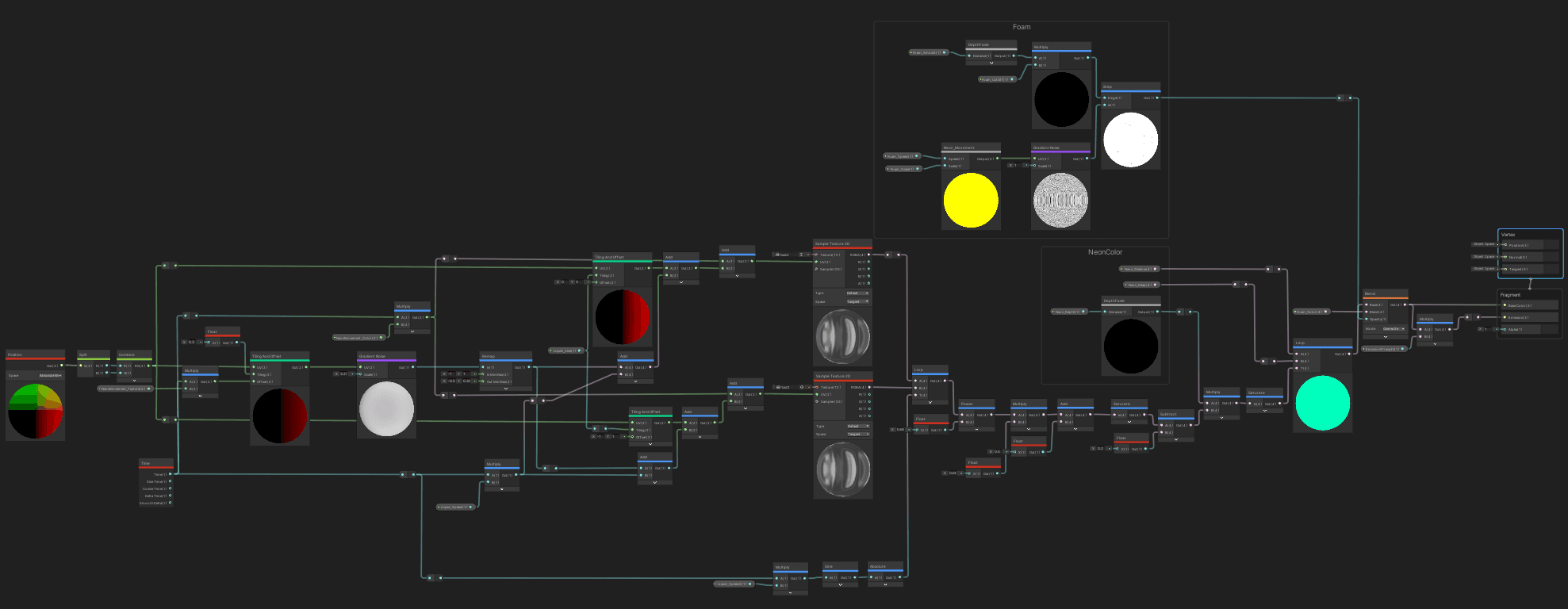This screenshot has width=1568, height=609.
Task: Click the Blend node's Opacity input port
Action: coord(1366,319)
